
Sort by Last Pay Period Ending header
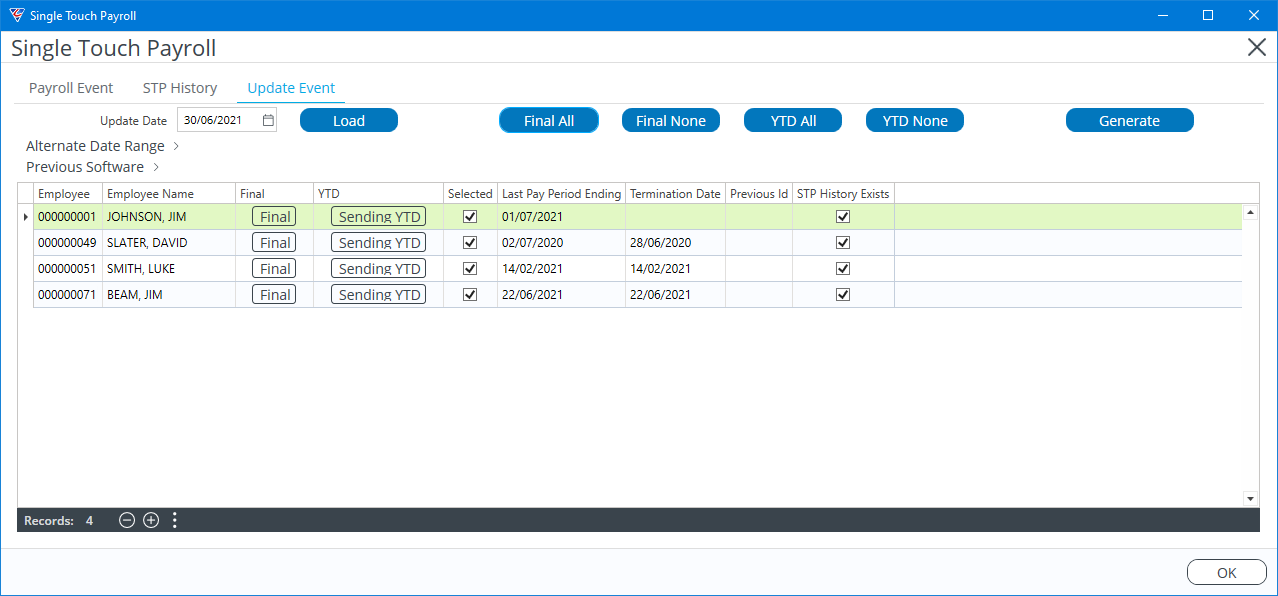pyautogui.click(x=561, y=194)
